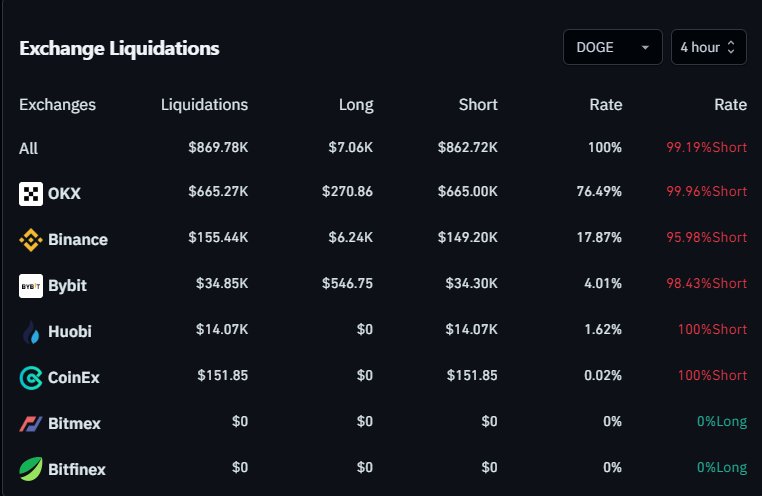This screenshot has width=762, height=496.
Task: Open the 4 hour timeframe selector
Action: click(708, 47)
